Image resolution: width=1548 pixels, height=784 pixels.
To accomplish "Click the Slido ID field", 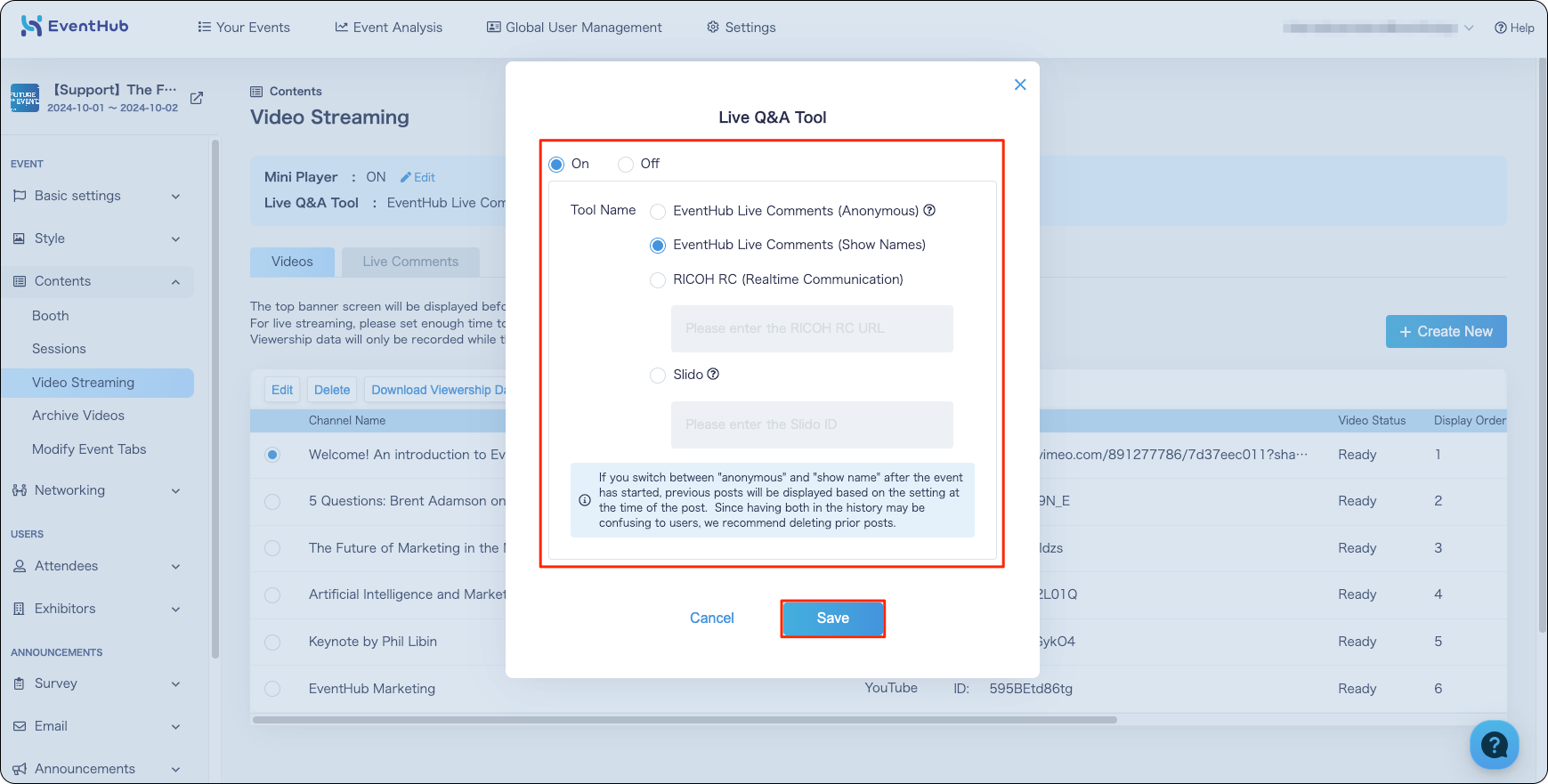I will 812,424.
